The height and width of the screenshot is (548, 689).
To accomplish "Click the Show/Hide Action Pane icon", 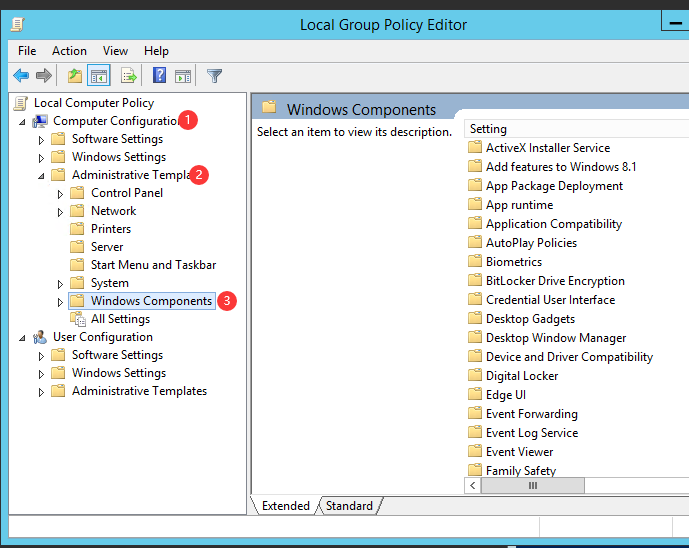I will click(183, 75).
